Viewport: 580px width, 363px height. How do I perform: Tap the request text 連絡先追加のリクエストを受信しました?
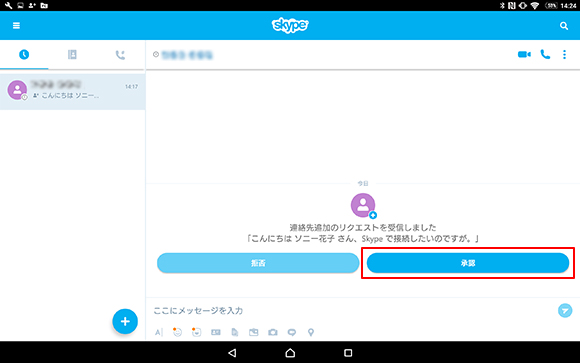(x=363, y=227)
